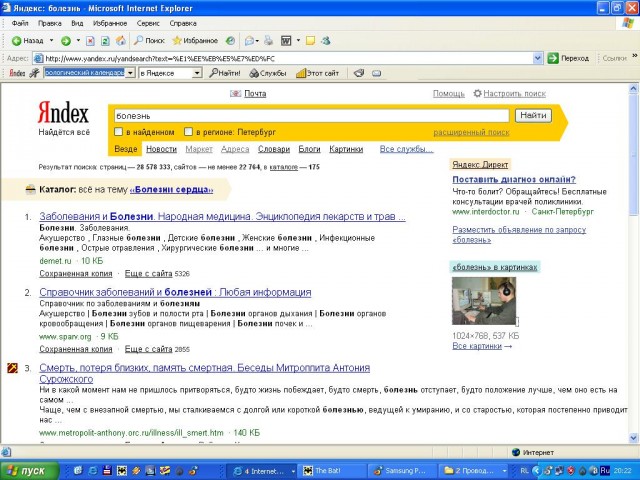Click the yellow note toolbar icon
This screenshot has width=640, height=480.
click(311, 41)
